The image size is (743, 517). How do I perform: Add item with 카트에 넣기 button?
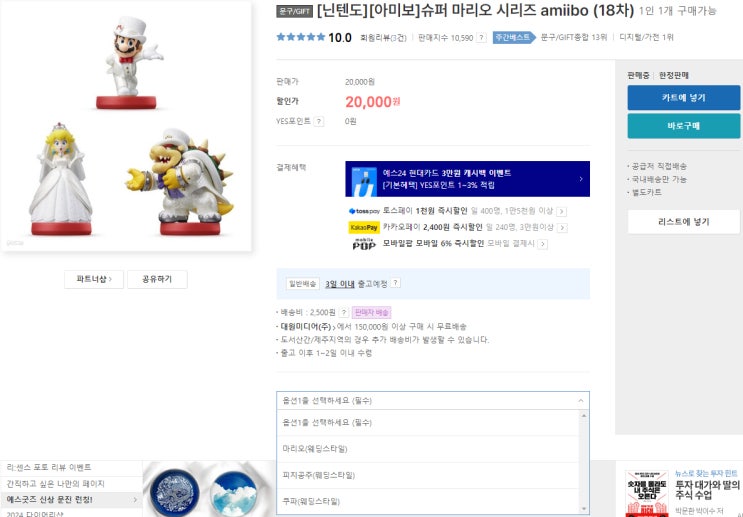pyautogui.click(x=683, y=98)
